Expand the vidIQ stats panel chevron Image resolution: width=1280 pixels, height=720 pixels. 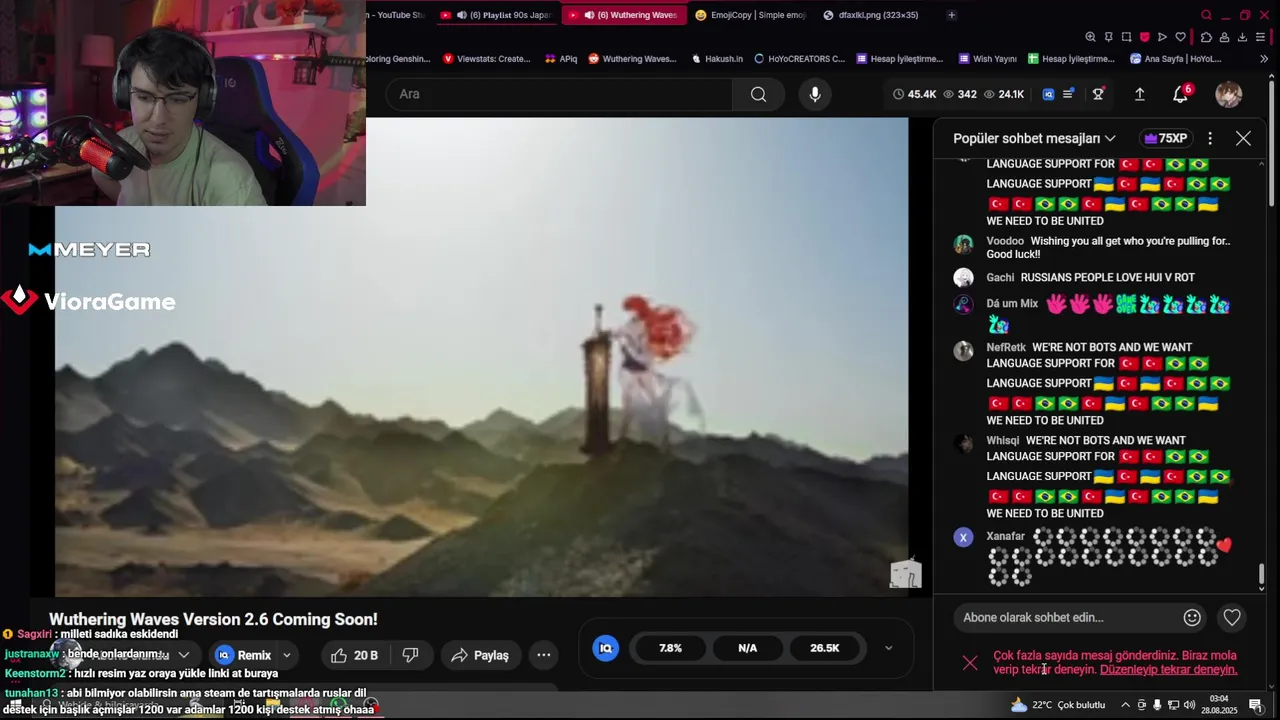click(x=888, y=648)
